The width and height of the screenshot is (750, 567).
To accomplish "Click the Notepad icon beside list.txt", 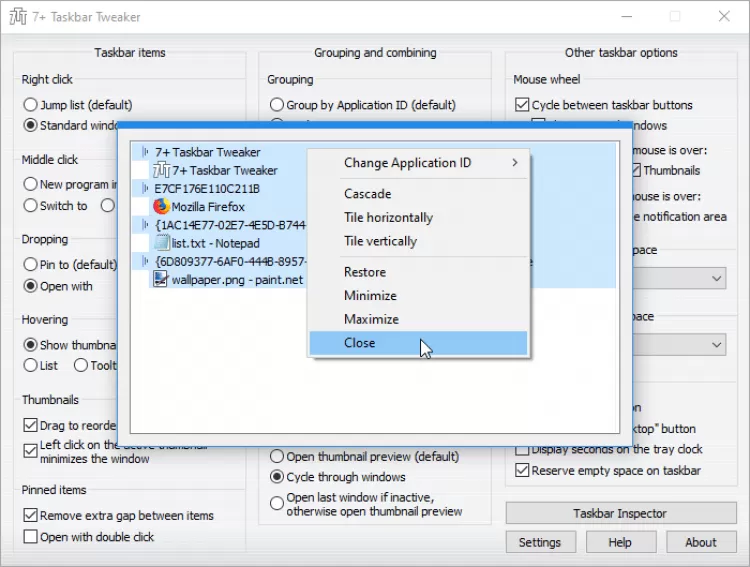I will pos(162,243).
